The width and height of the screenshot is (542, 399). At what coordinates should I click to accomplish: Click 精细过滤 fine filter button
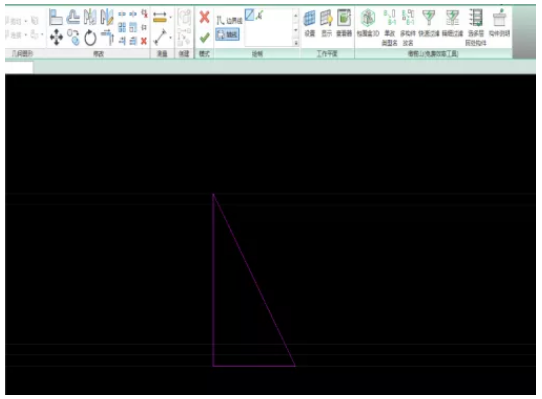(452, 23)
